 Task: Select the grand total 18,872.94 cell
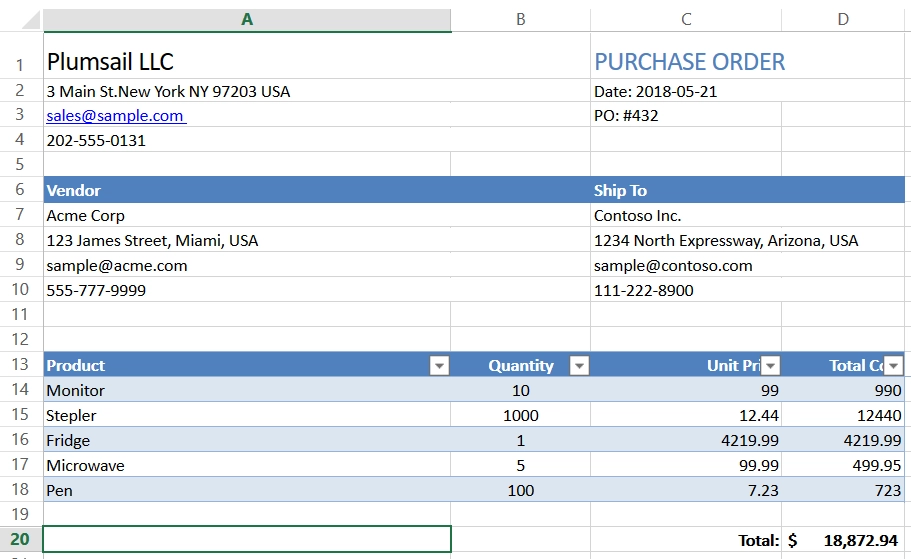point(843,539)
